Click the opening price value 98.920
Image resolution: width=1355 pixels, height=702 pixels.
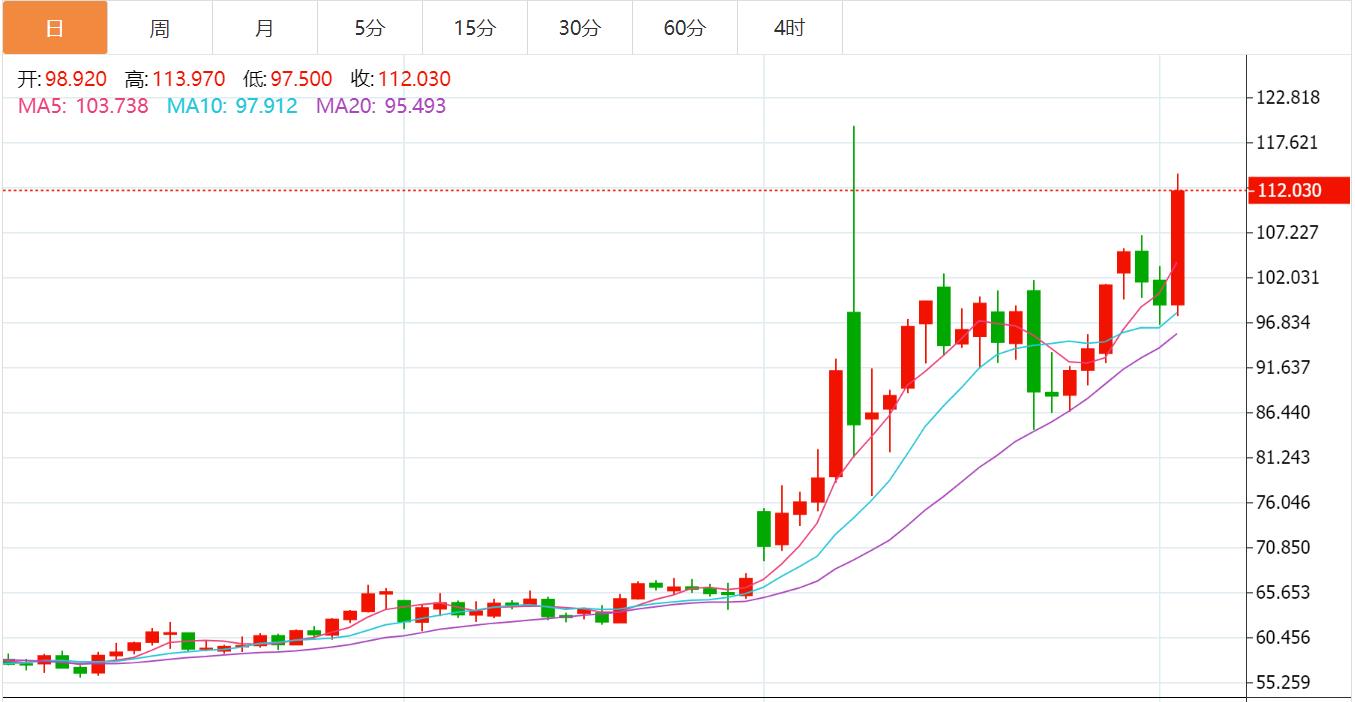(x=75, y=79)
